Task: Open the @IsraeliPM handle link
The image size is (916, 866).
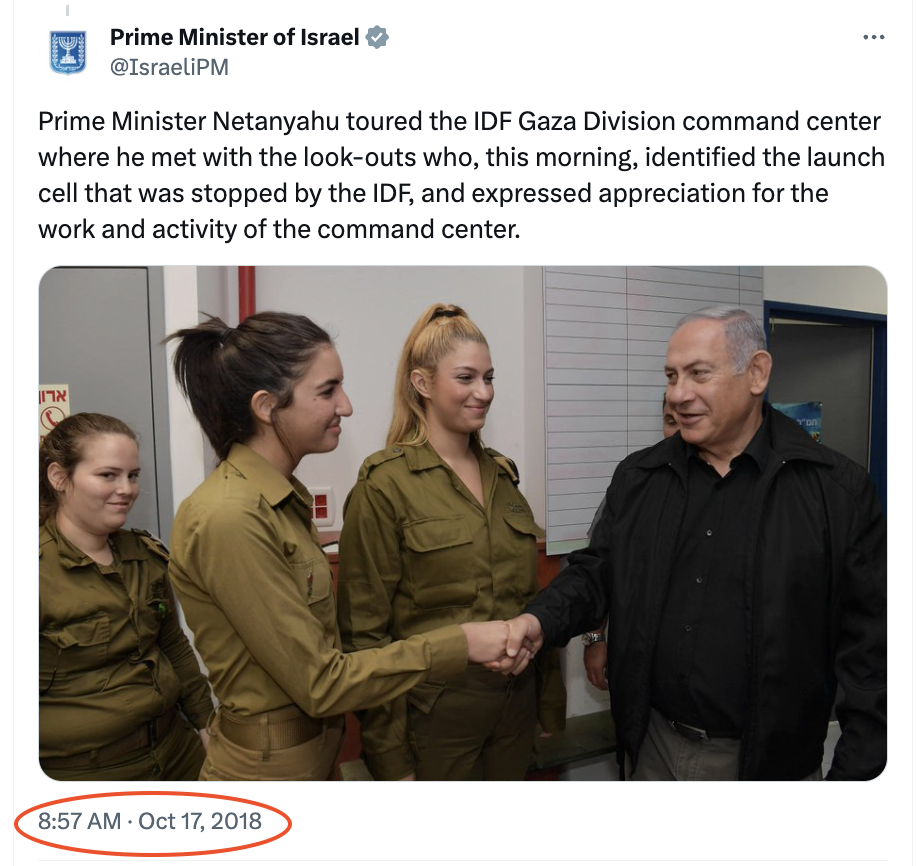Action: coord(169,67)
